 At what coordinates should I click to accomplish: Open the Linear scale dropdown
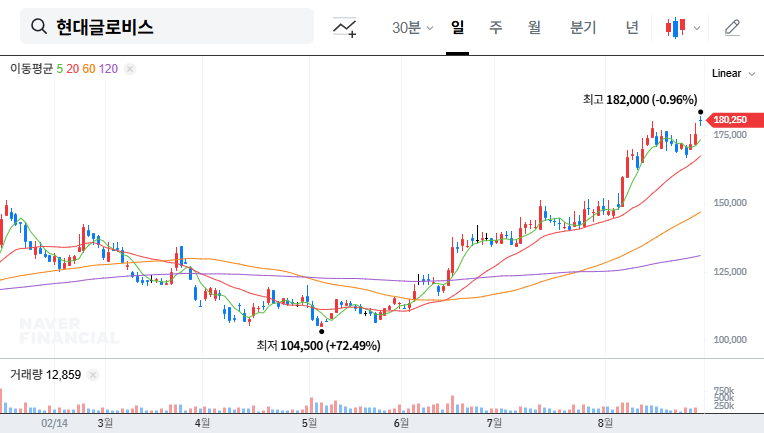tap(733, 74)
